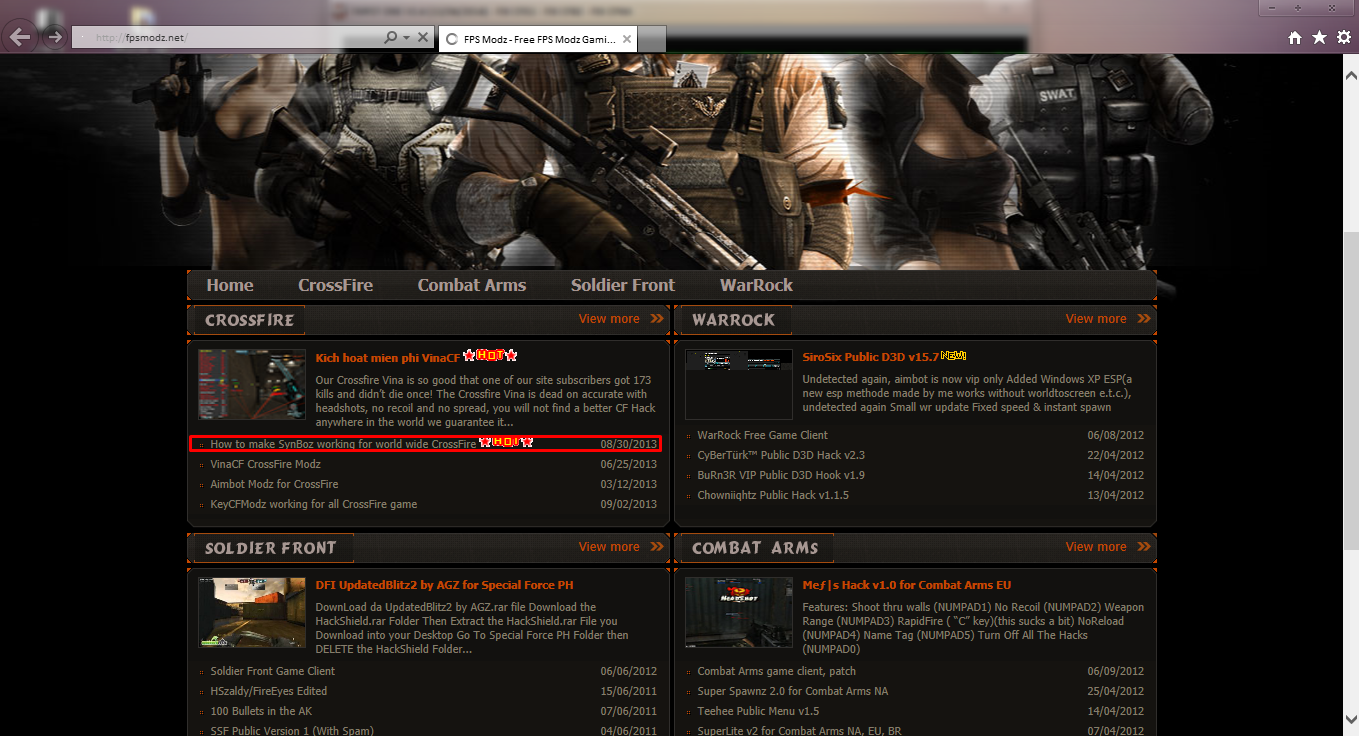Close the FPS Modz tab
Viewport: 1359px width, 736px height.
[x=627, y=39]
